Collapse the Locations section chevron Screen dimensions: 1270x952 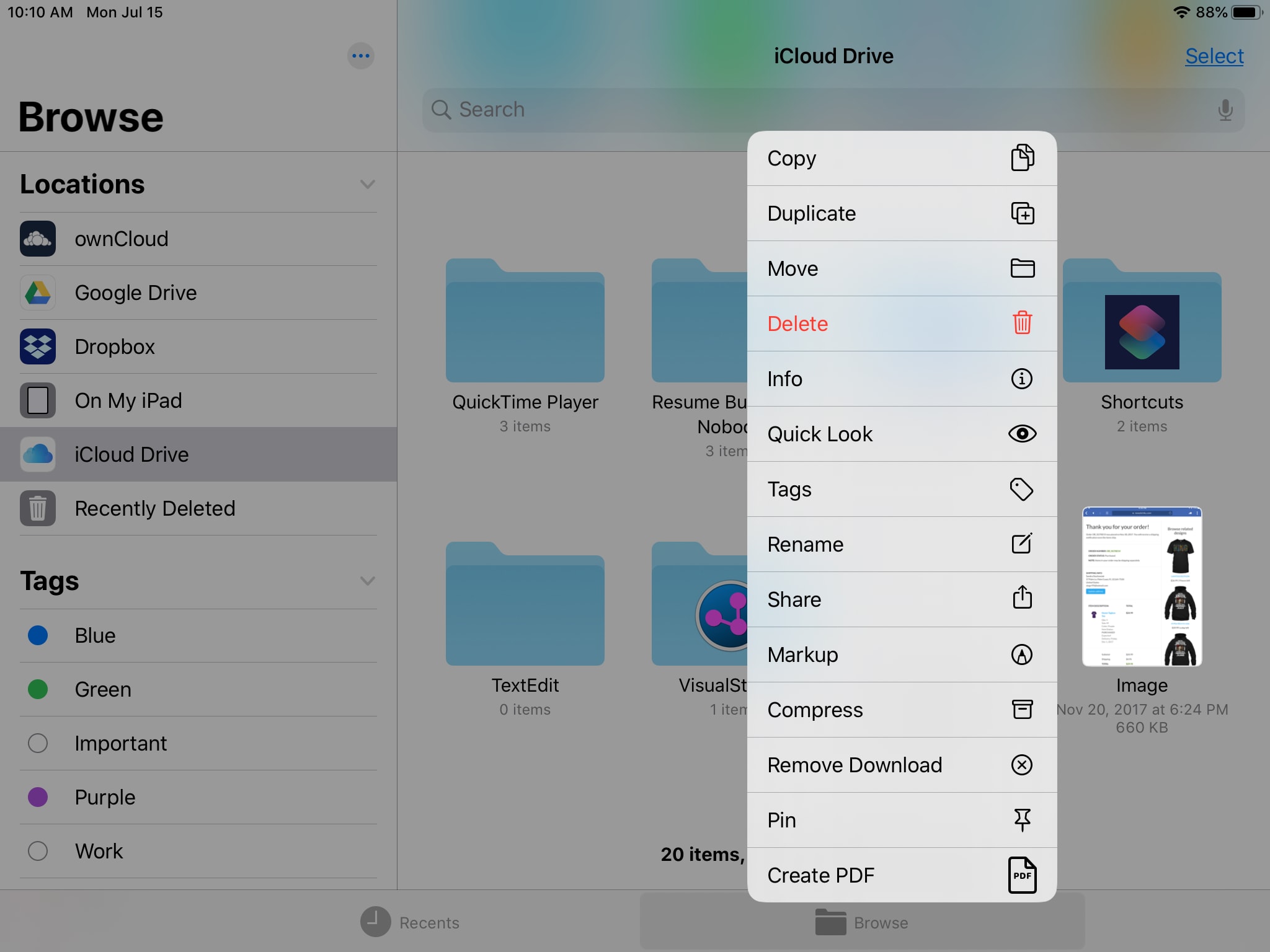[368, 184]
